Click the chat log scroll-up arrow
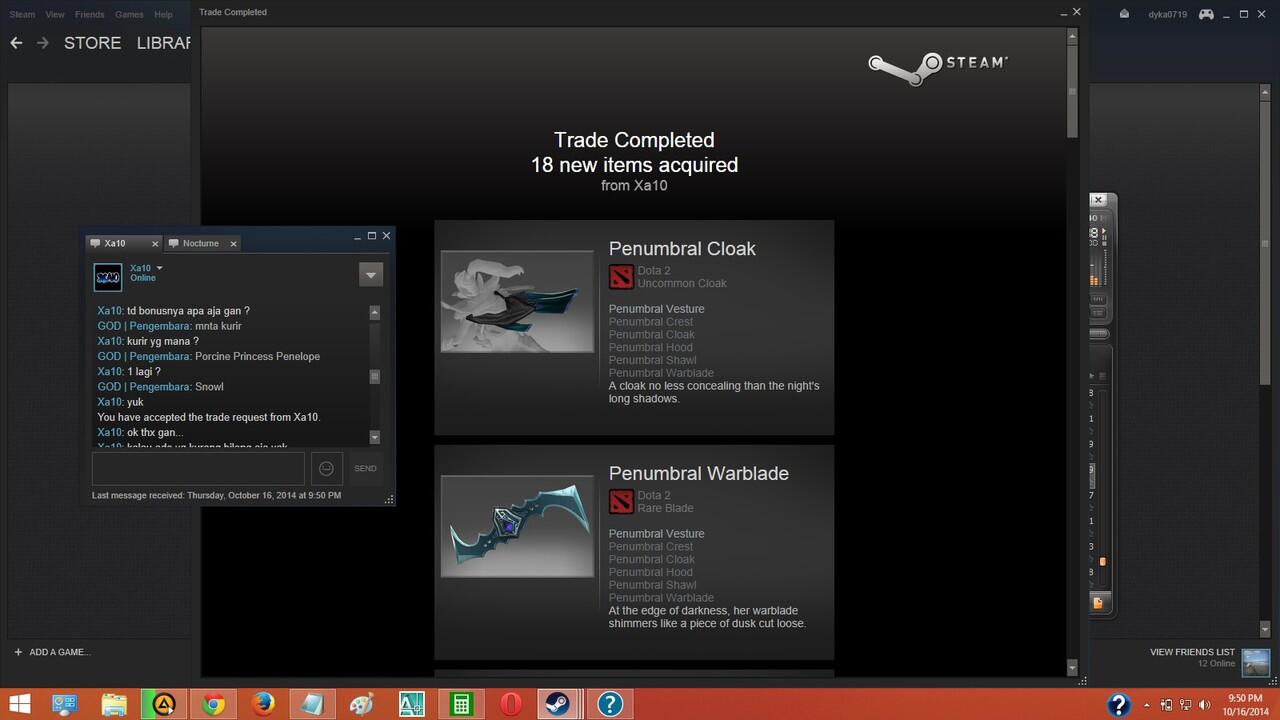 click(x=375, y=312)
